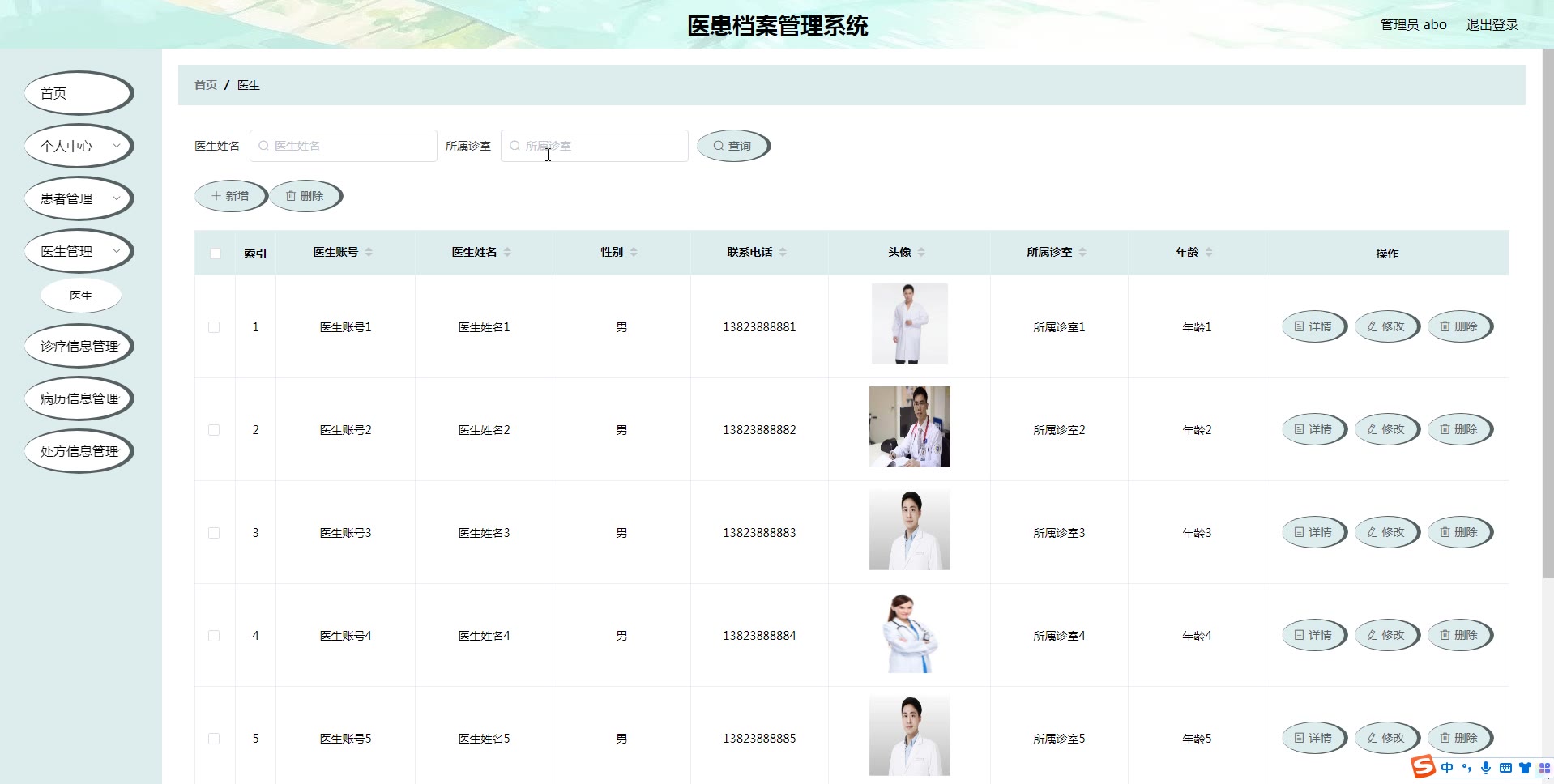The width and height of the screenshot is (1554, 784).
Task: Click the 新增 add button
Action: point(230,196)
